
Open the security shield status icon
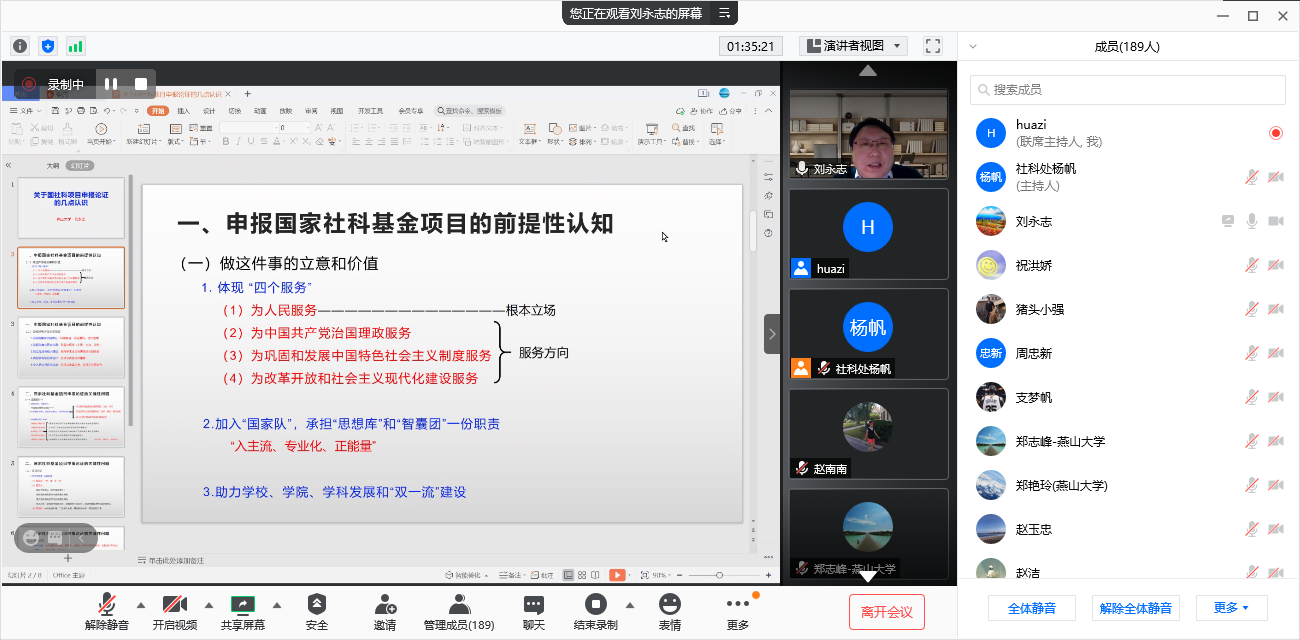click(48, 46)
